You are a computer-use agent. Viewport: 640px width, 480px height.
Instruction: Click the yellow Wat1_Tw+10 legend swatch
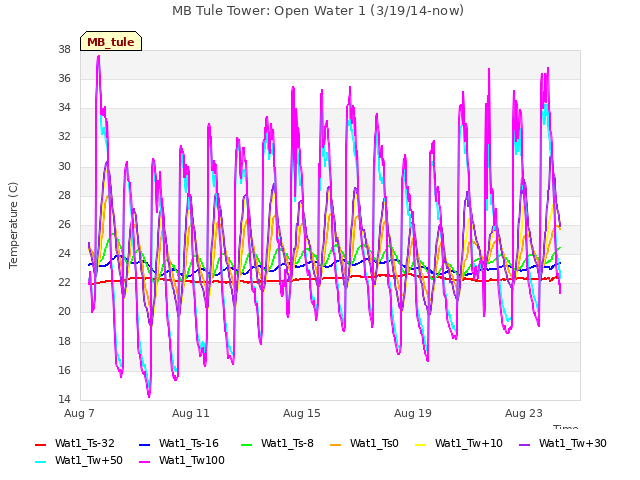pos(420,444)
